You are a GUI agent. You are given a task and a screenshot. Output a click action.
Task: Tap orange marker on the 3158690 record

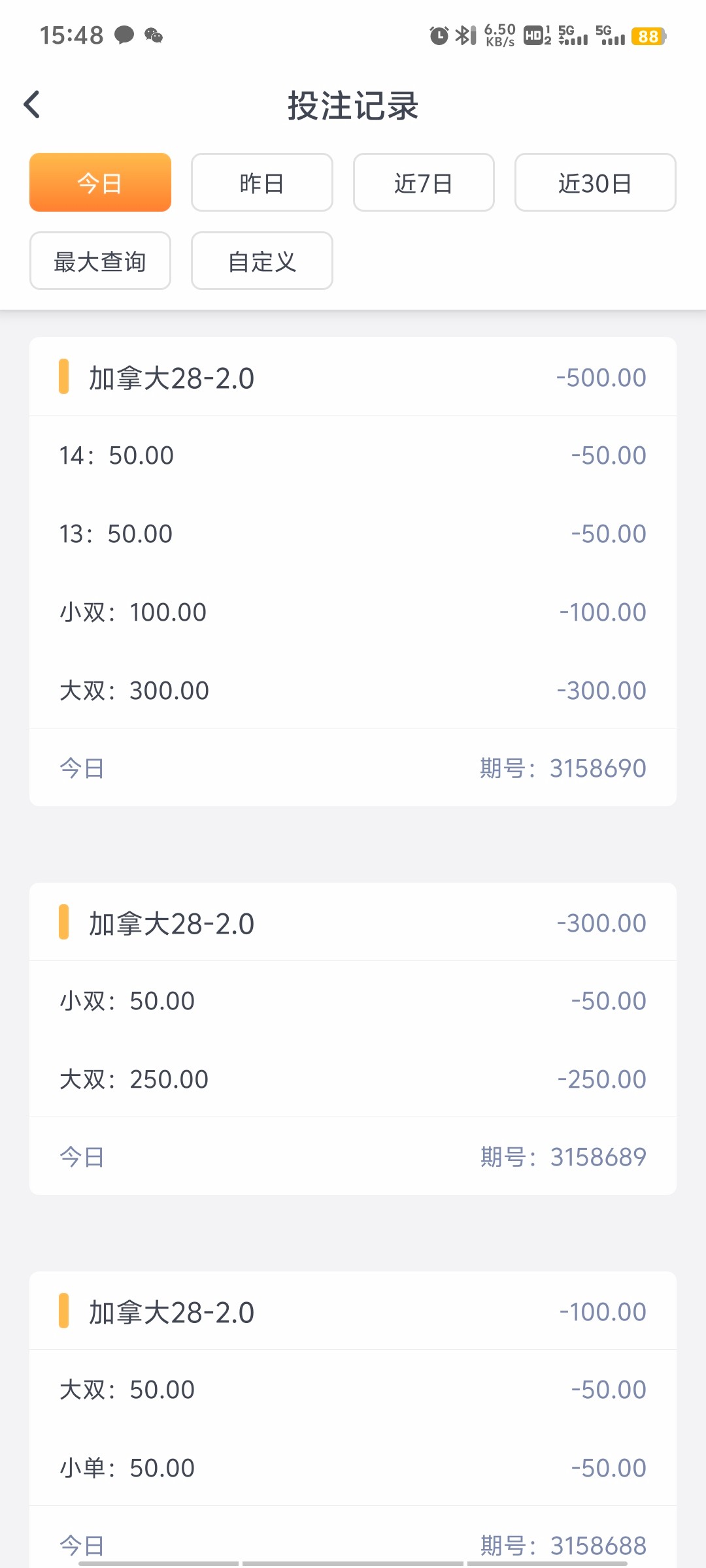pyautogui.click(x=63, y=377)
